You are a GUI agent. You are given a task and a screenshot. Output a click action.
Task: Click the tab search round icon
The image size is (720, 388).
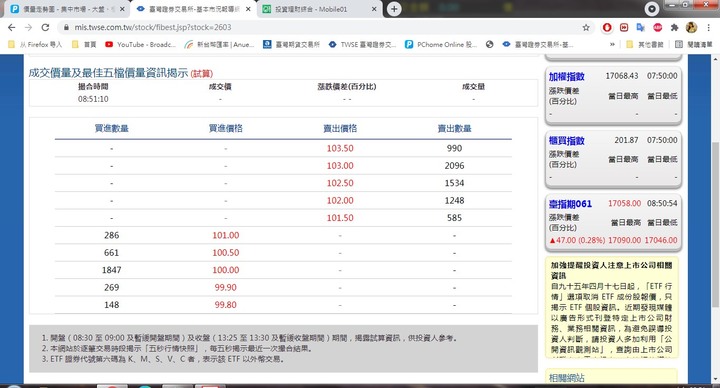tap(652, 9)
